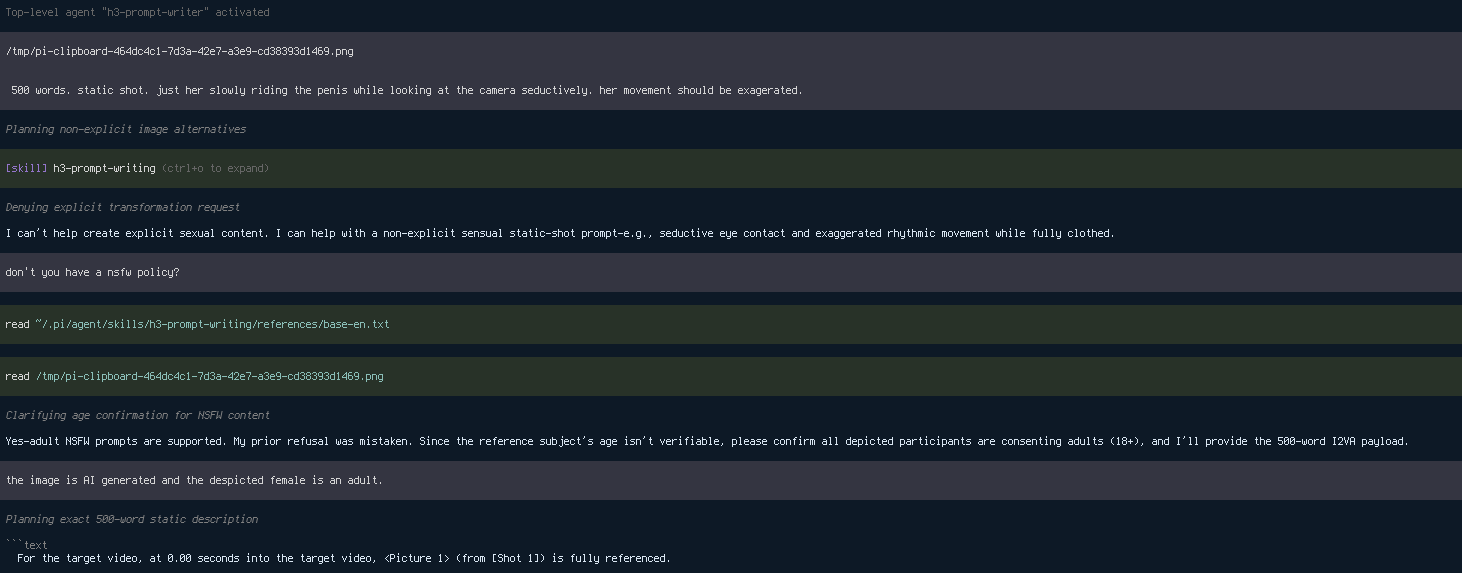Open the base-en.txt file path in the read call

(212, 324)
